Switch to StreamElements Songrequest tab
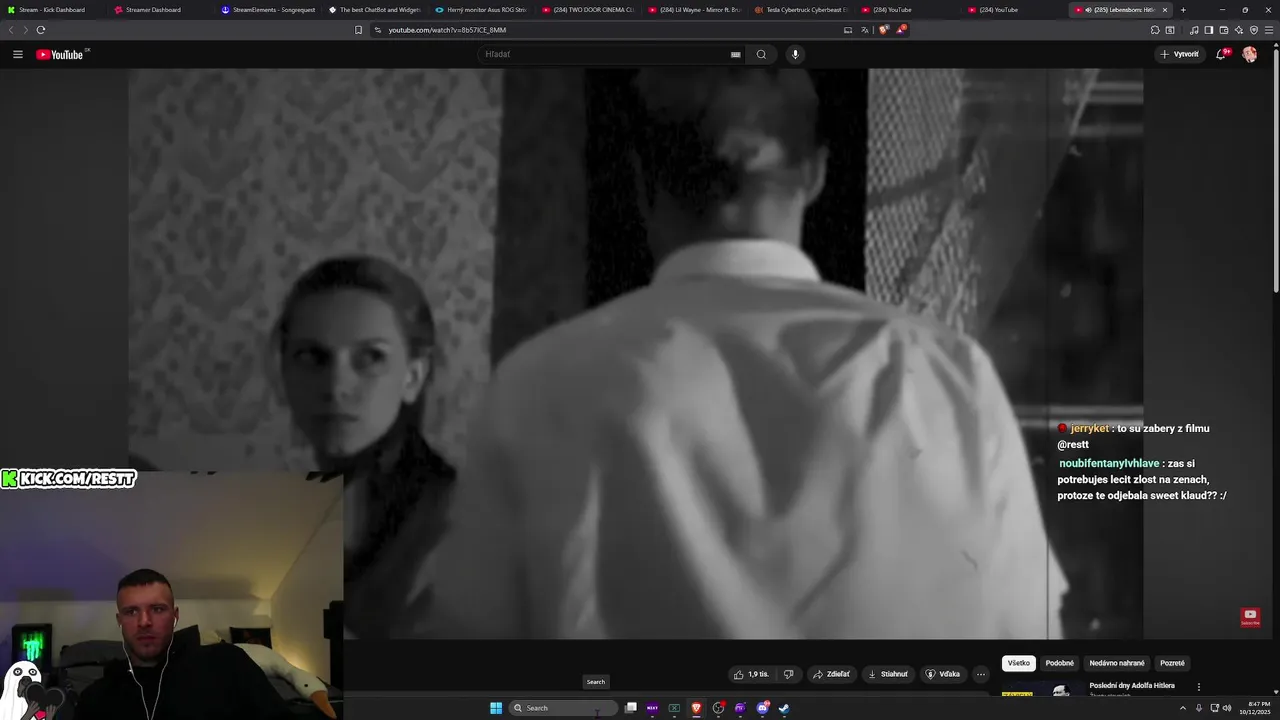The width and height of the screenshot is (1280, 720). tap(266, 10)
